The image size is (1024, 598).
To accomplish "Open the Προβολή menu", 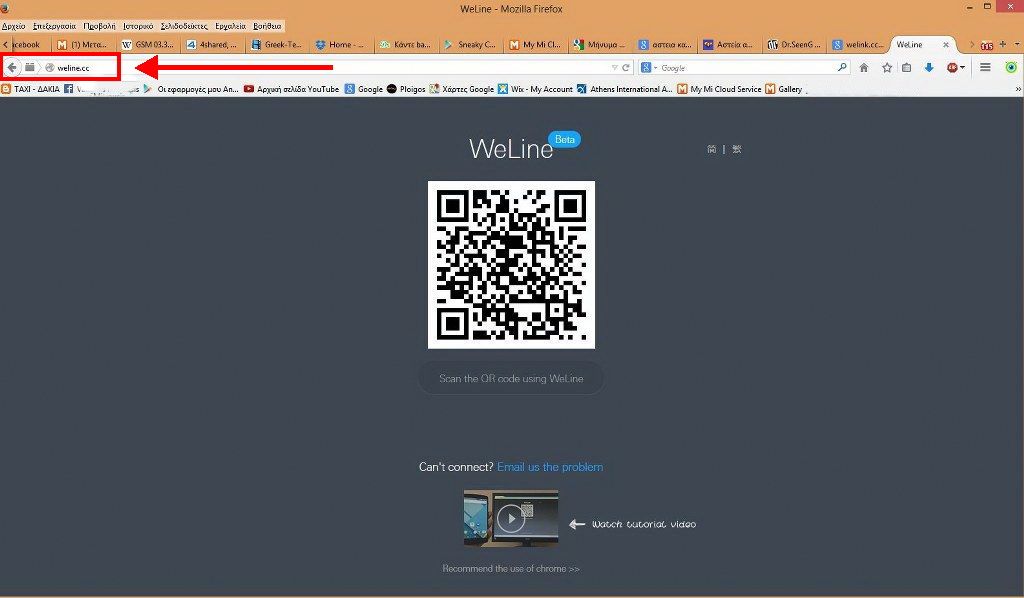I will pyautogui.click(x=99, y=26).
